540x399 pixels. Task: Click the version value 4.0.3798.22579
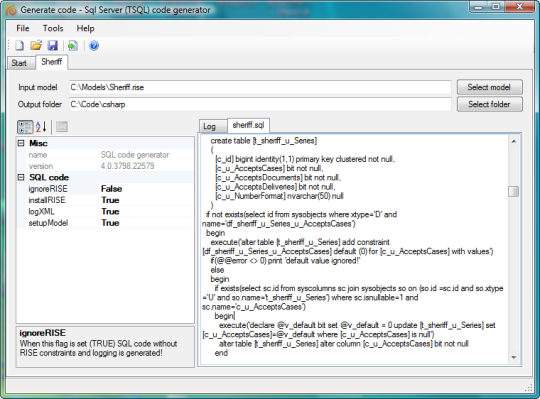pyautogui.click(x=127, y=166)
